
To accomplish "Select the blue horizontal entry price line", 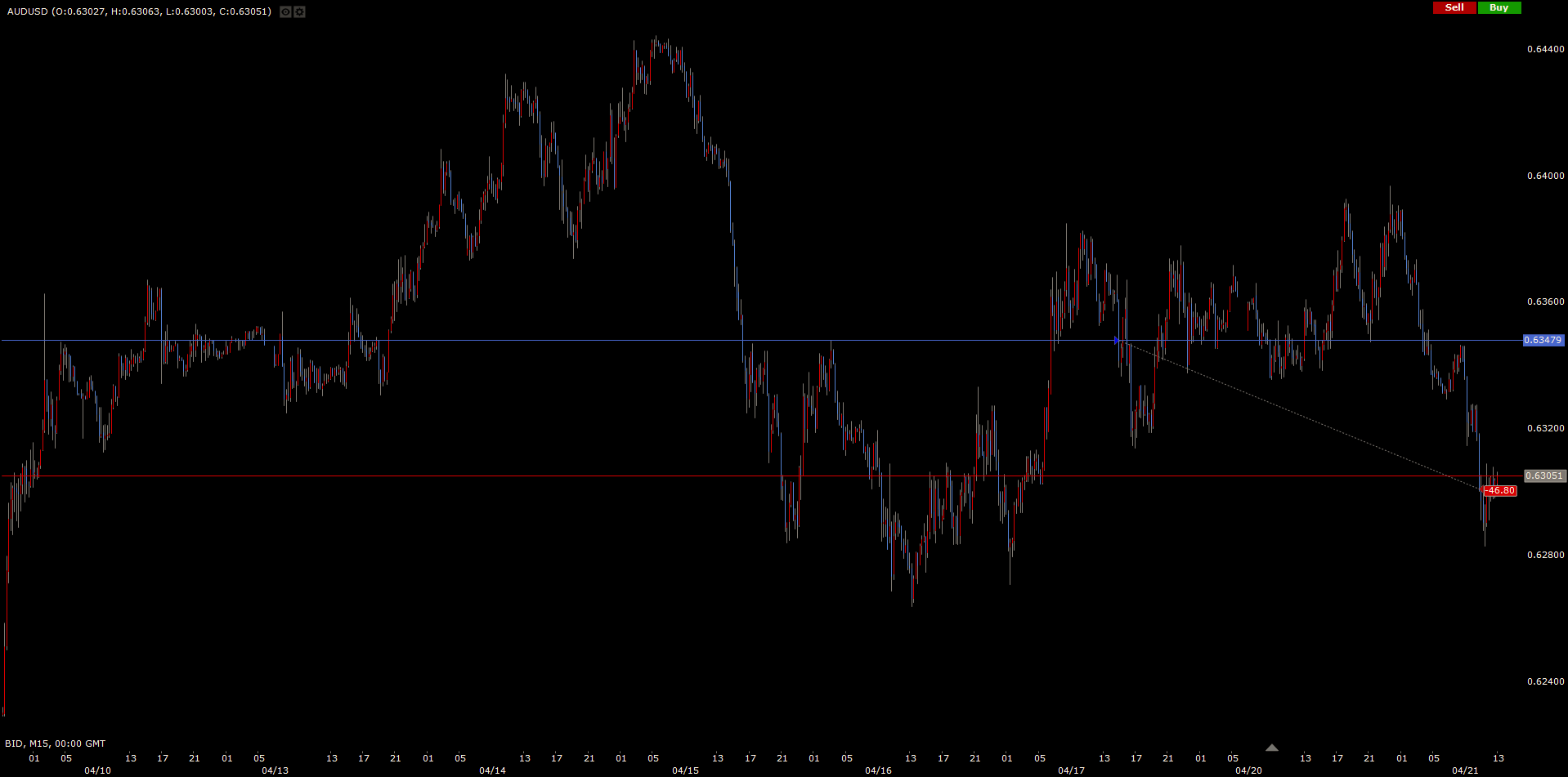I will [572, 340].
